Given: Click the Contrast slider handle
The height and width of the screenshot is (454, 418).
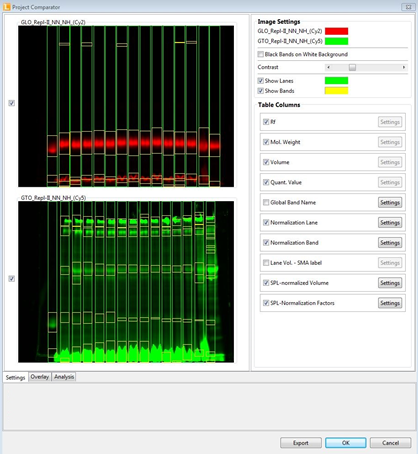Looking at the screenshot, I should pos(352,67).
